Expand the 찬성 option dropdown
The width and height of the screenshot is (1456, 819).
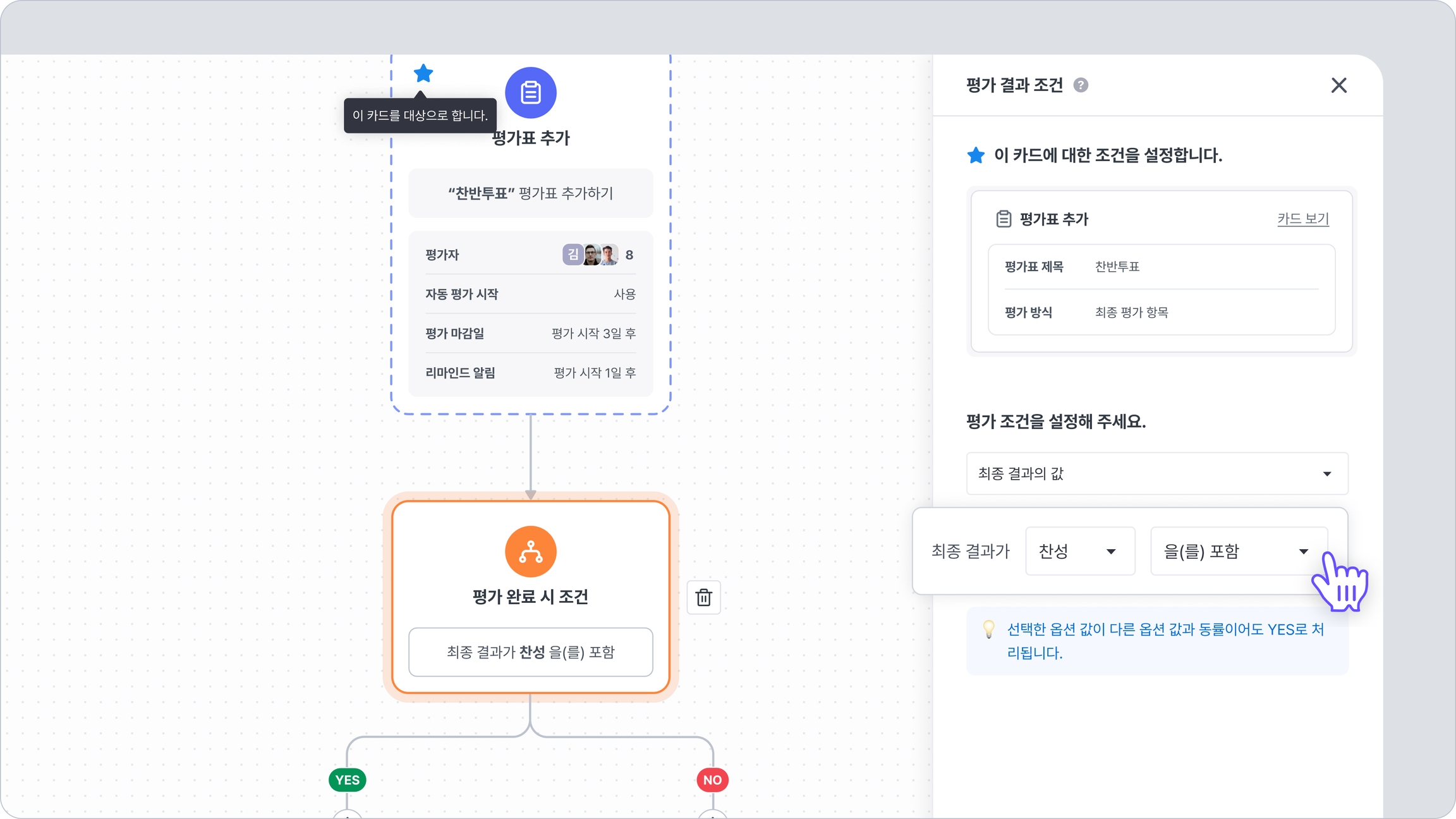(1079, 551)
